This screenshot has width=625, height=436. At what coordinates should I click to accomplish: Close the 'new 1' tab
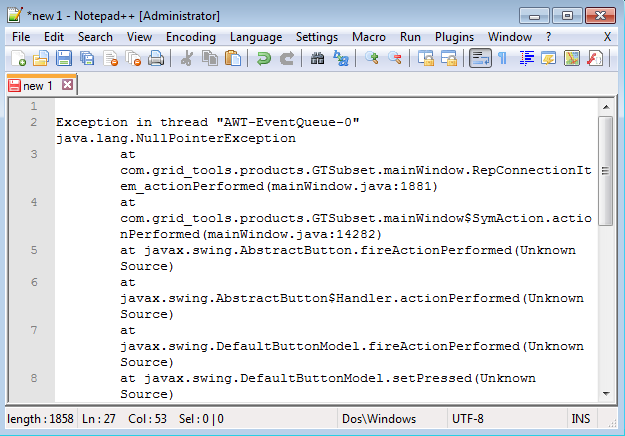click(x=67, y=85)
